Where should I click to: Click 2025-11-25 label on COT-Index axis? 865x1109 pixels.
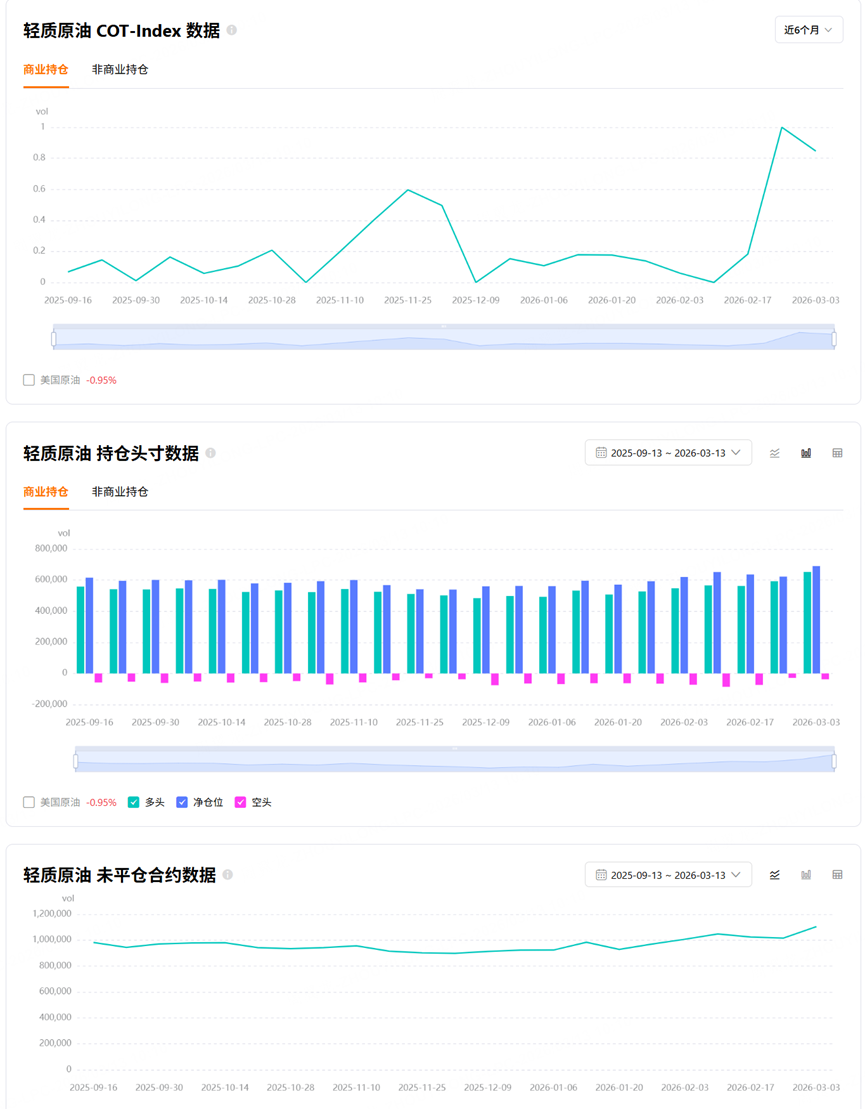407,301
